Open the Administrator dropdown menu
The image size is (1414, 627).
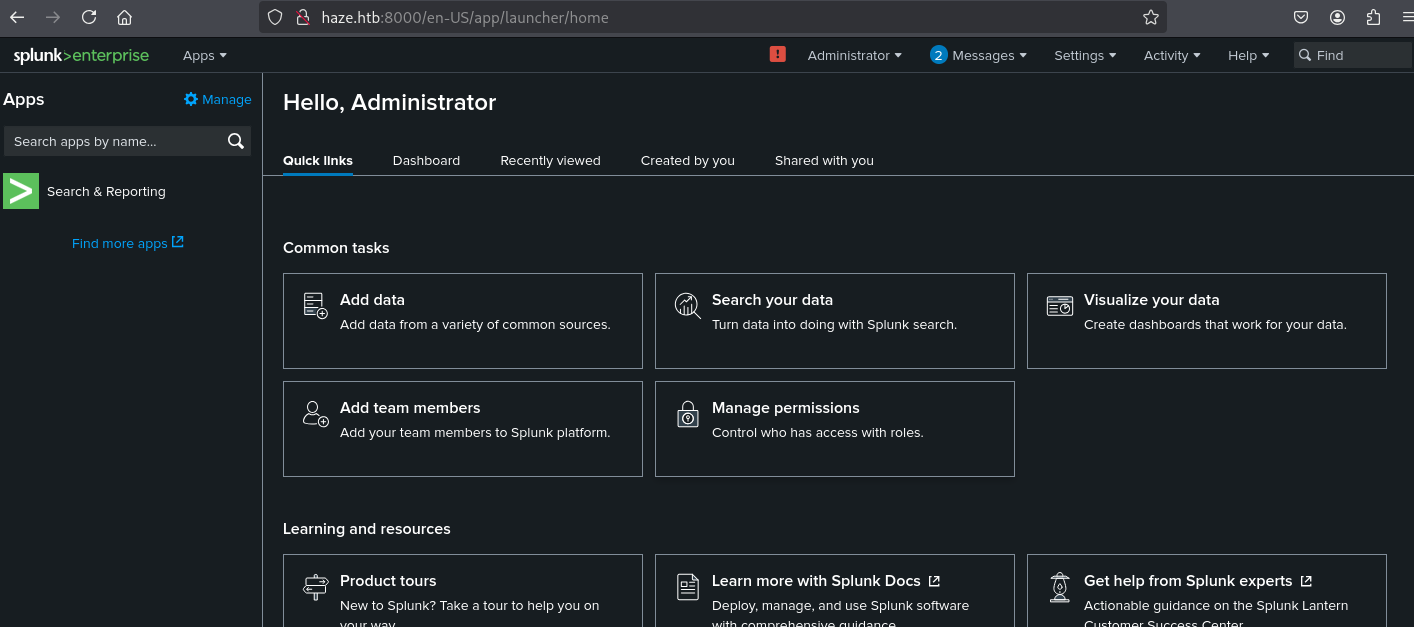pyautogui.click(x=854, y=55)
